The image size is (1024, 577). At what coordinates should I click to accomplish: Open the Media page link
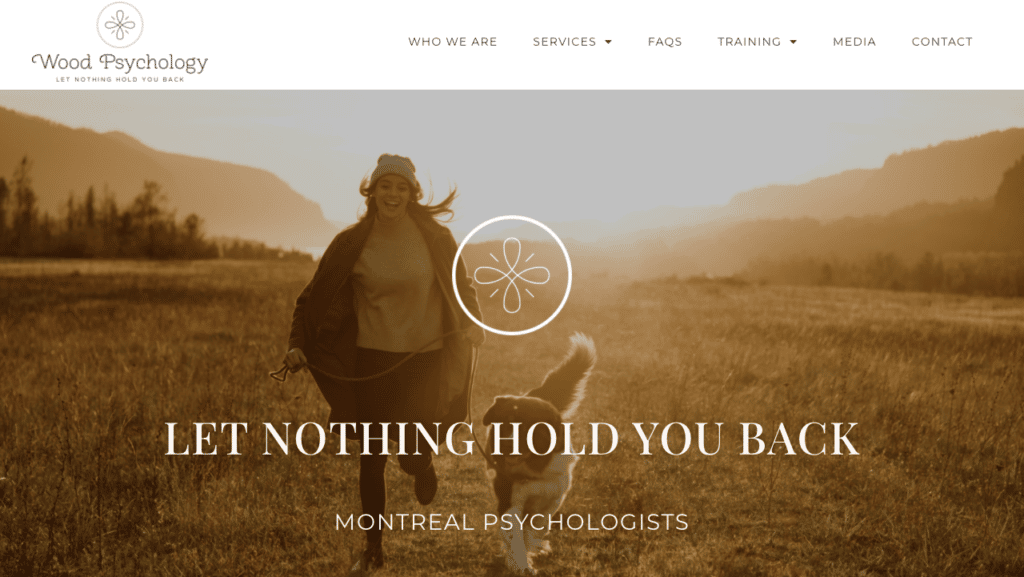click(x=854, y=42)
